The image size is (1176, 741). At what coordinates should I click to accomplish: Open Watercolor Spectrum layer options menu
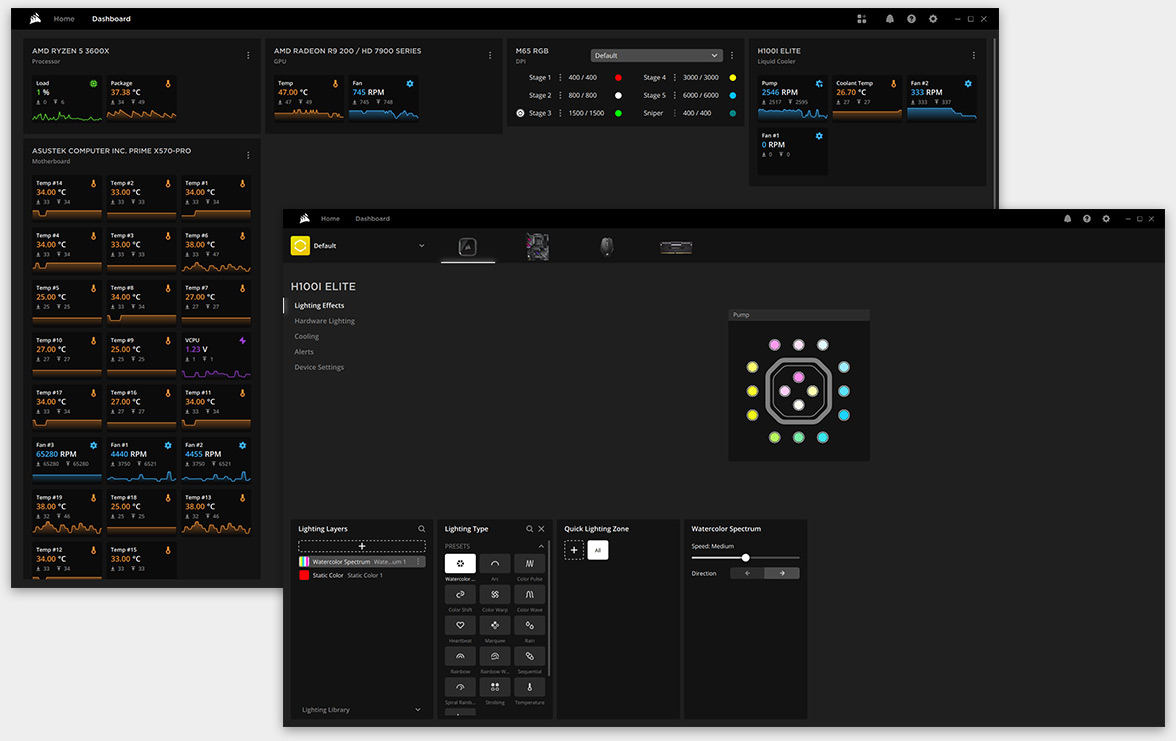tap(418, 562)
